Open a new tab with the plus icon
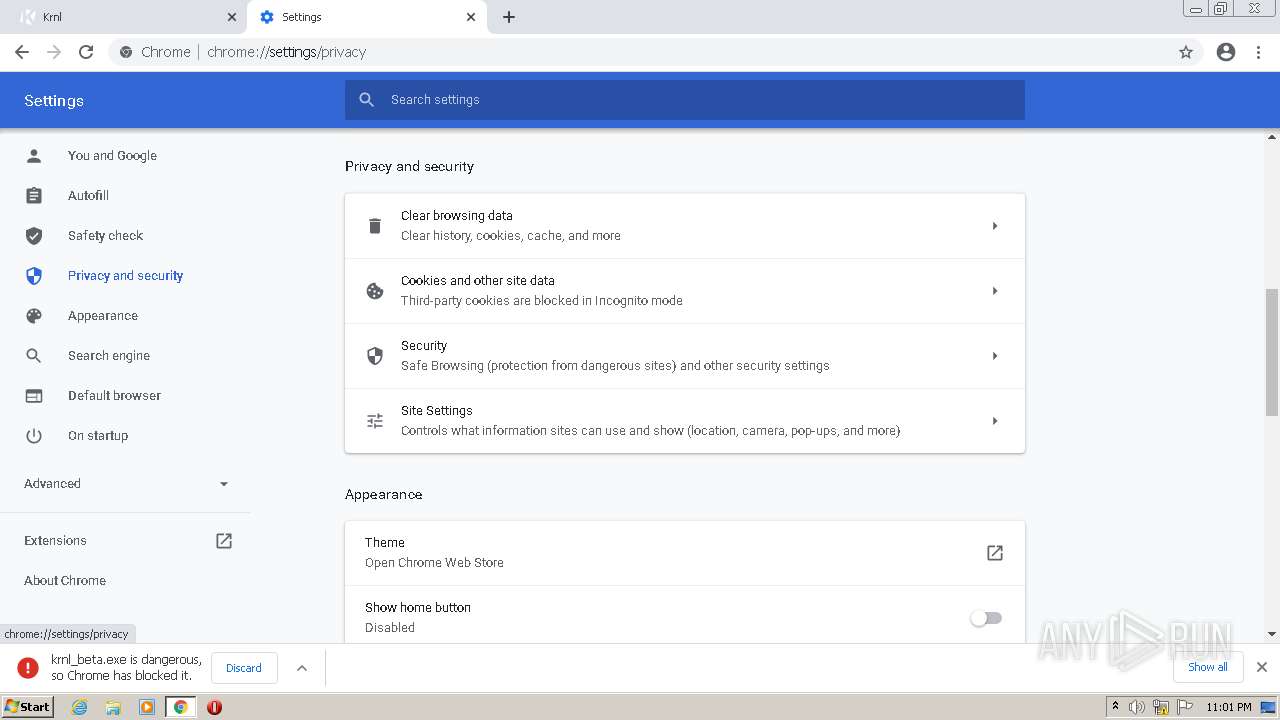The height and width of the screenshot is (720, 1280). pyautogui.click(x=509, y=17)
